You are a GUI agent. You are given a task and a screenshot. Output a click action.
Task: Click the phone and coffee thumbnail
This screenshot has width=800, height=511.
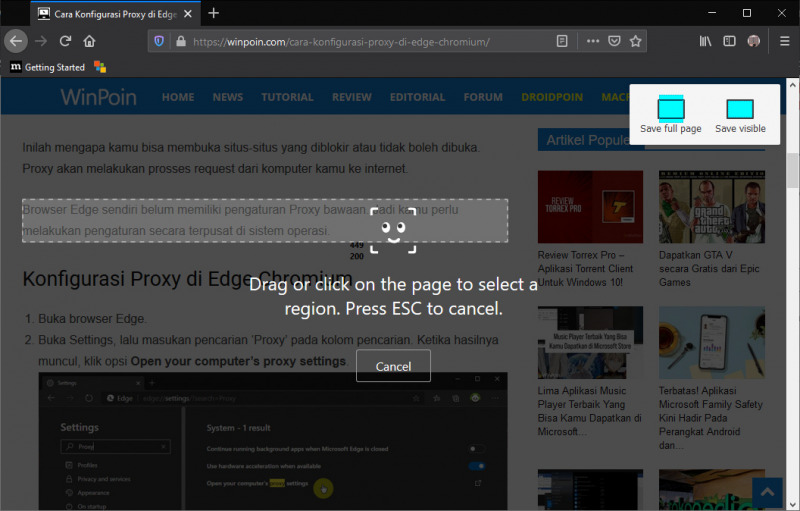(x=712, y=342)
